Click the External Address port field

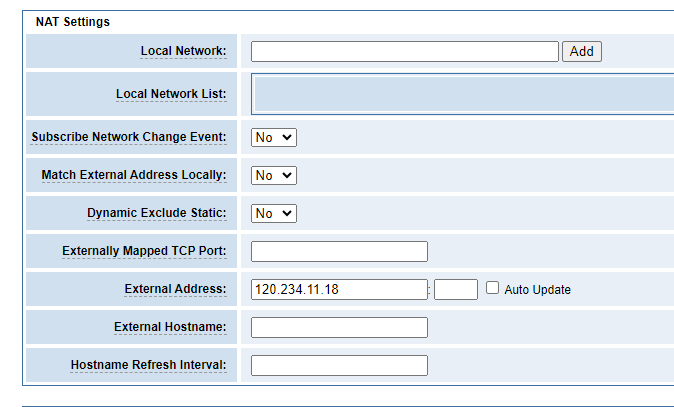456,289
